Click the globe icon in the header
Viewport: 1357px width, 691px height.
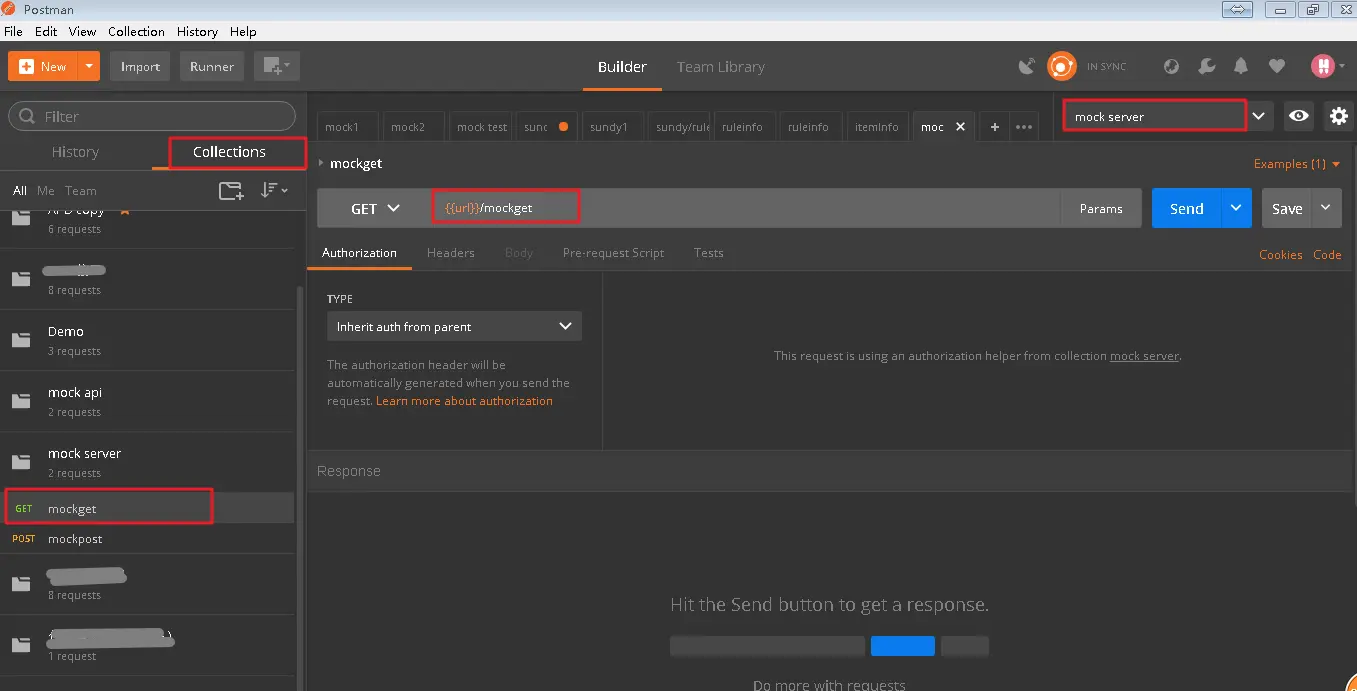point(1172,67)
